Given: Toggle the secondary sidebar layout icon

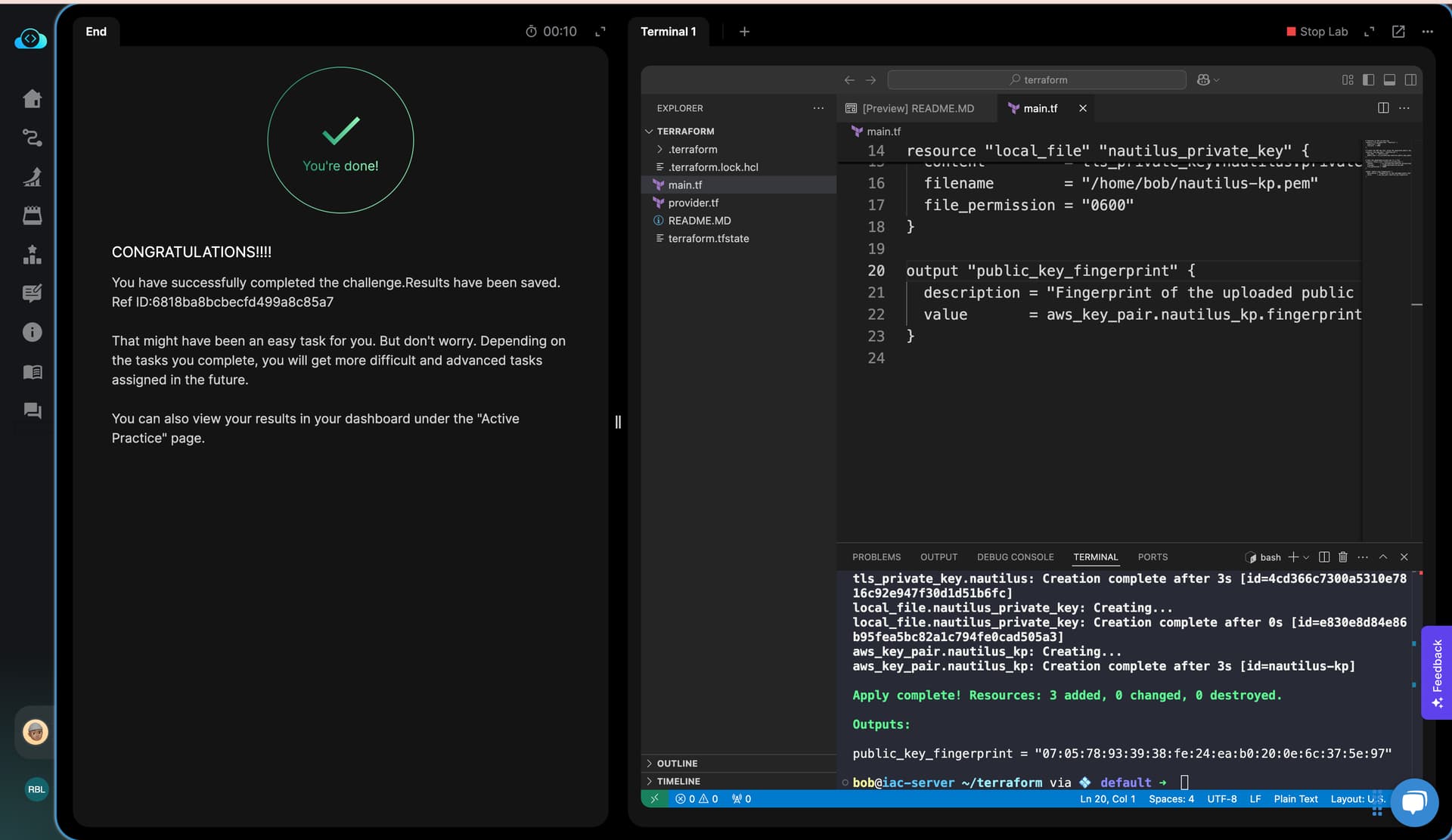Looking at the screenshot, I should (x=1410, y=80).
